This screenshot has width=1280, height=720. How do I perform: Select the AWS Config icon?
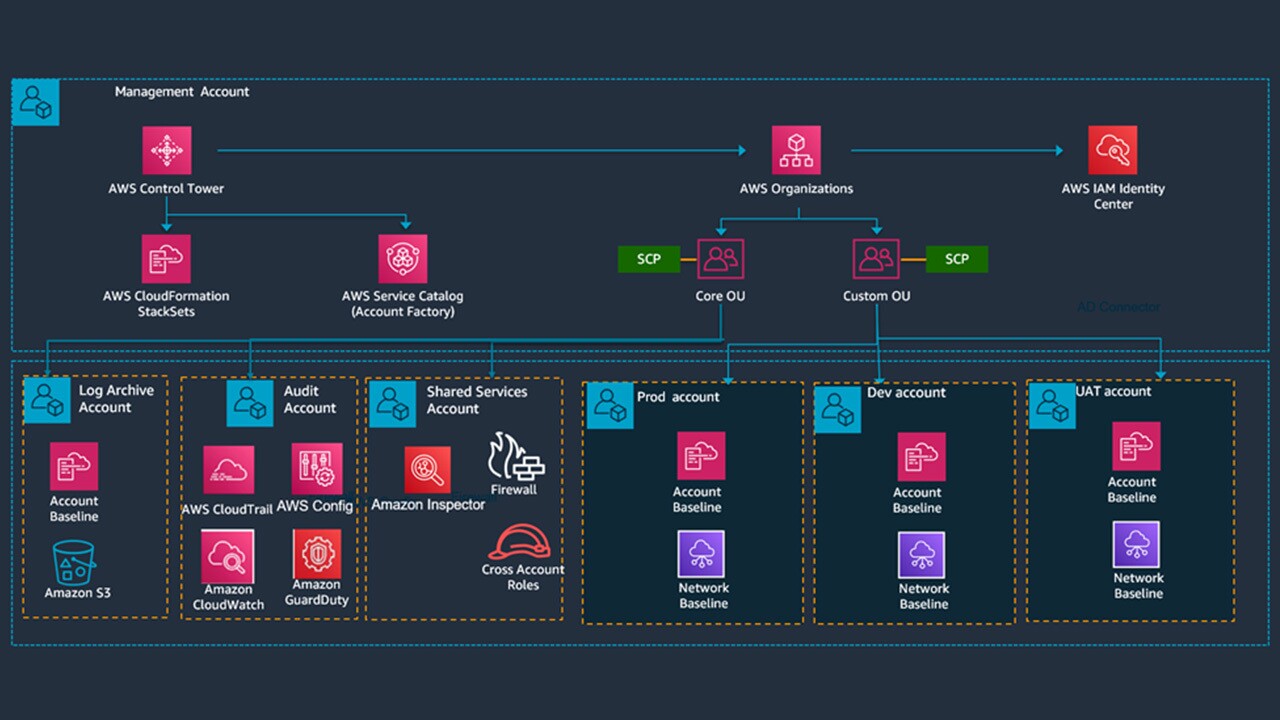click(316, 469)
